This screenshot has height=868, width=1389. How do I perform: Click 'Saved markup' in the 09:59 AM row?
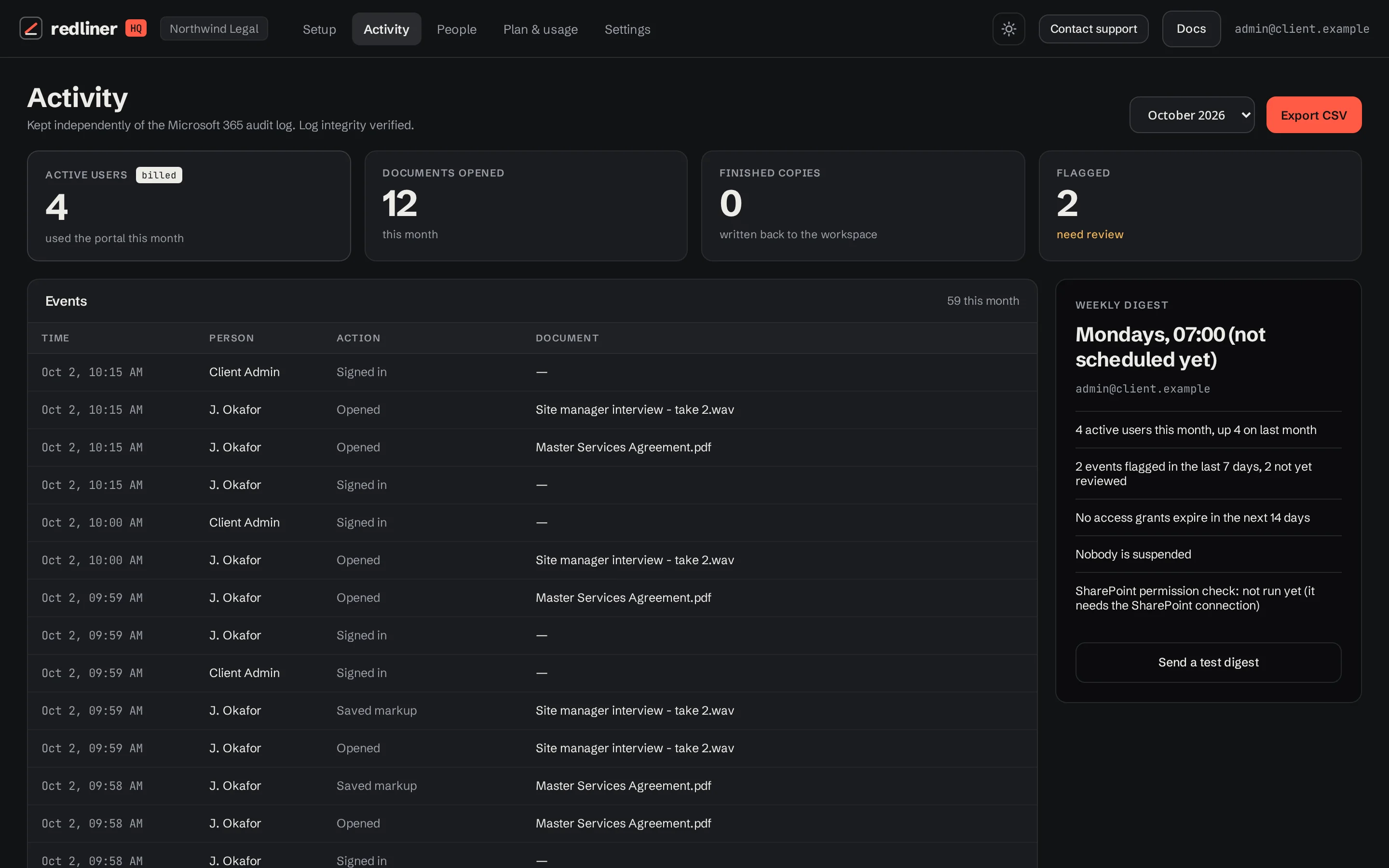(x=376, y=710)
